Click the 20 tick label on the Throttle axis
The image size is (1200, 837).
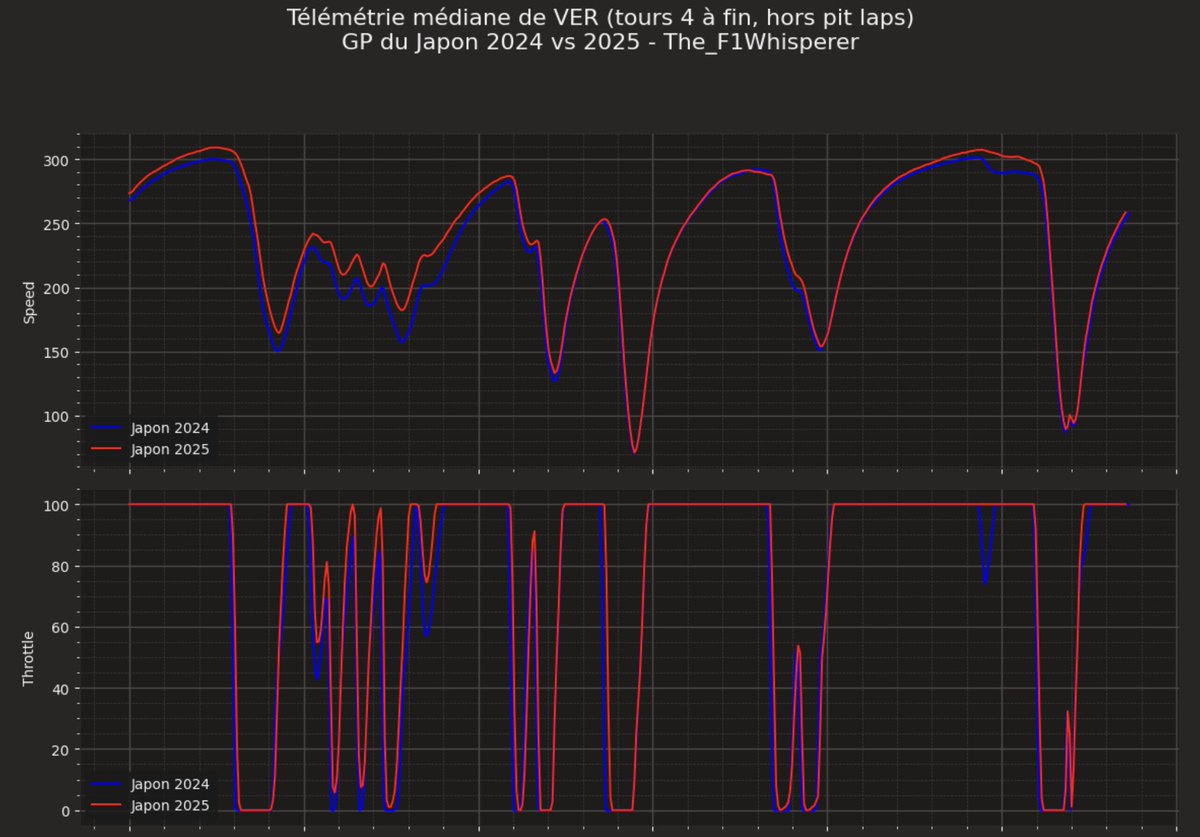point(58,750)
